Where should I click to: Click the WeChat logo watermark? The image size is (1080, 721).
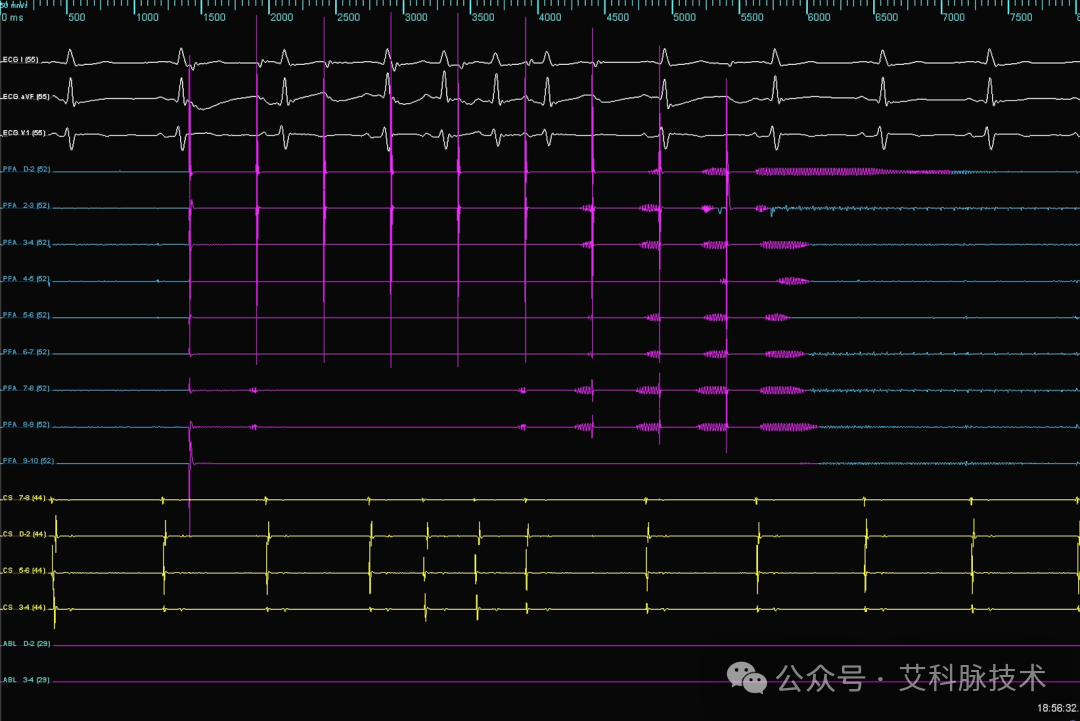[747, 678]
